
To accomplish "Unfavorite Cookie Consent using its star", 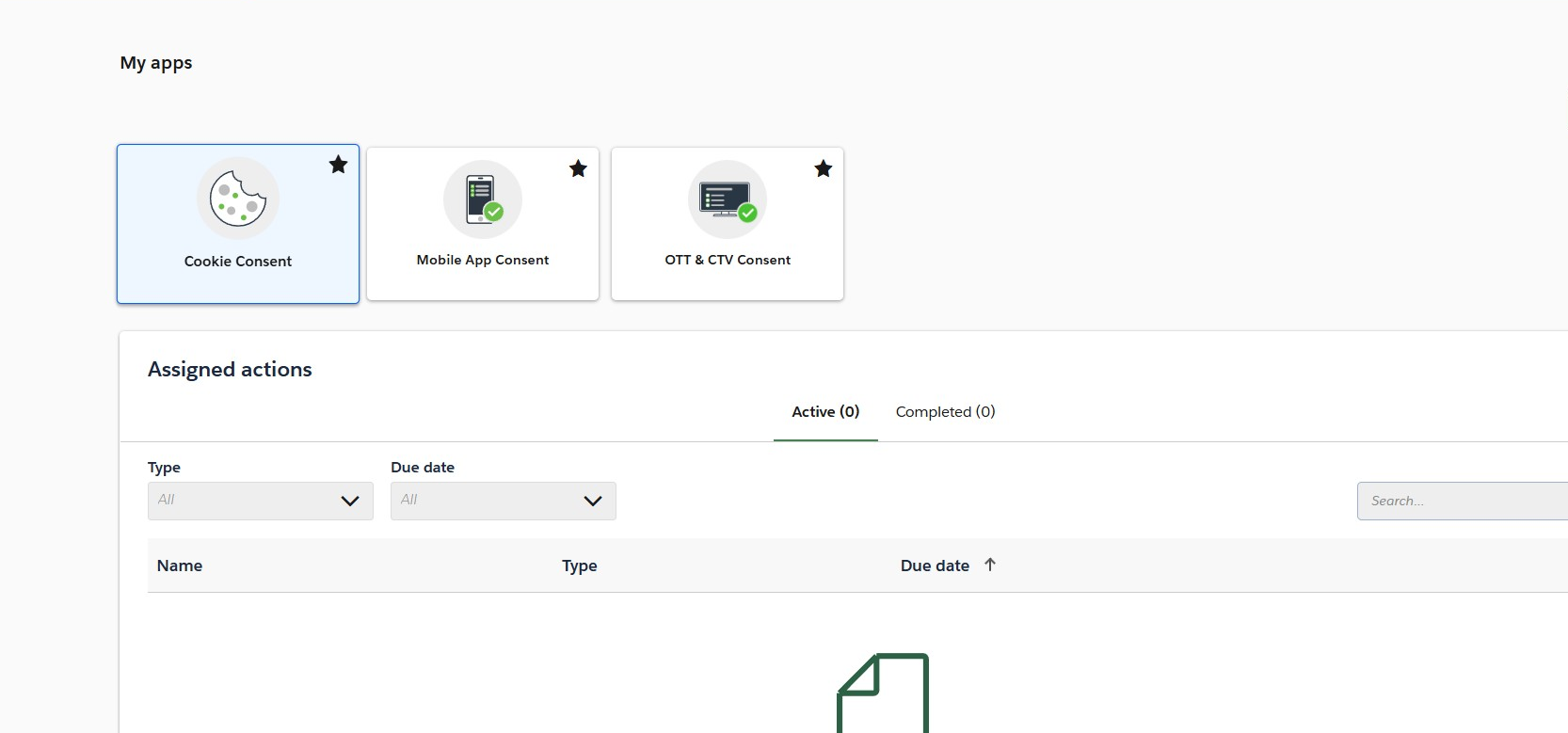I will (x=338, y=165).
